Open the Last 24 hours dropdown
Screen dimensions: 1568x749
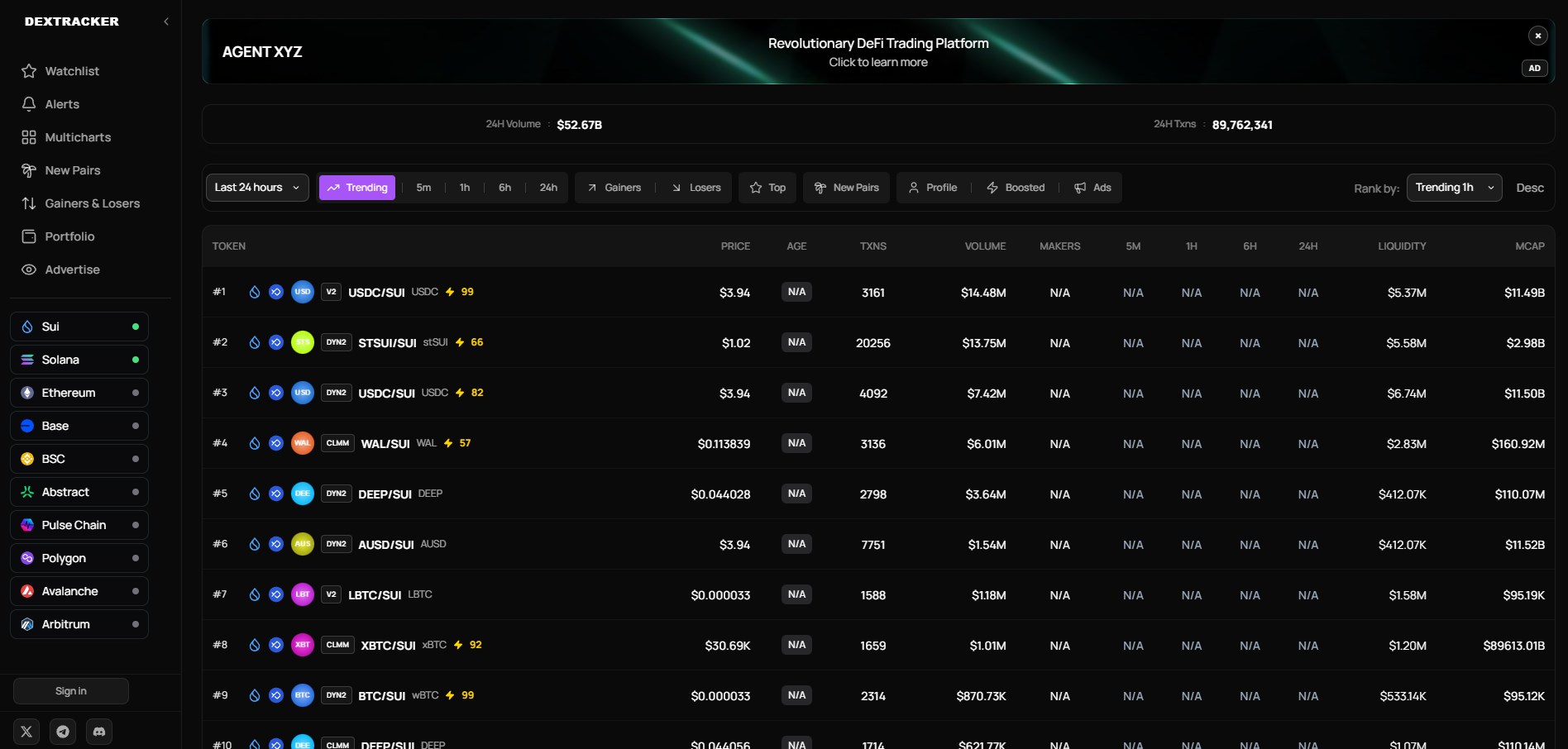257,188
